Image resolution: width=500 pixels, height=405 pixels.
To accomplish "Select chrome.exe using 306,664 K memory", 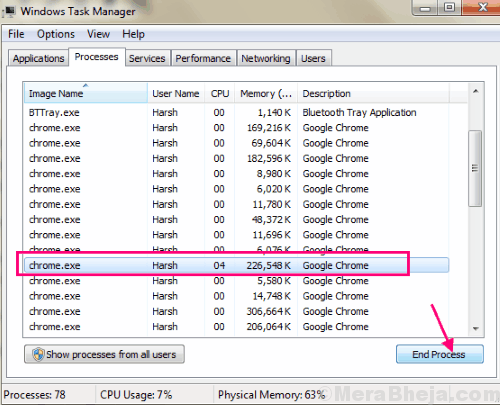I will pos(236,312).
